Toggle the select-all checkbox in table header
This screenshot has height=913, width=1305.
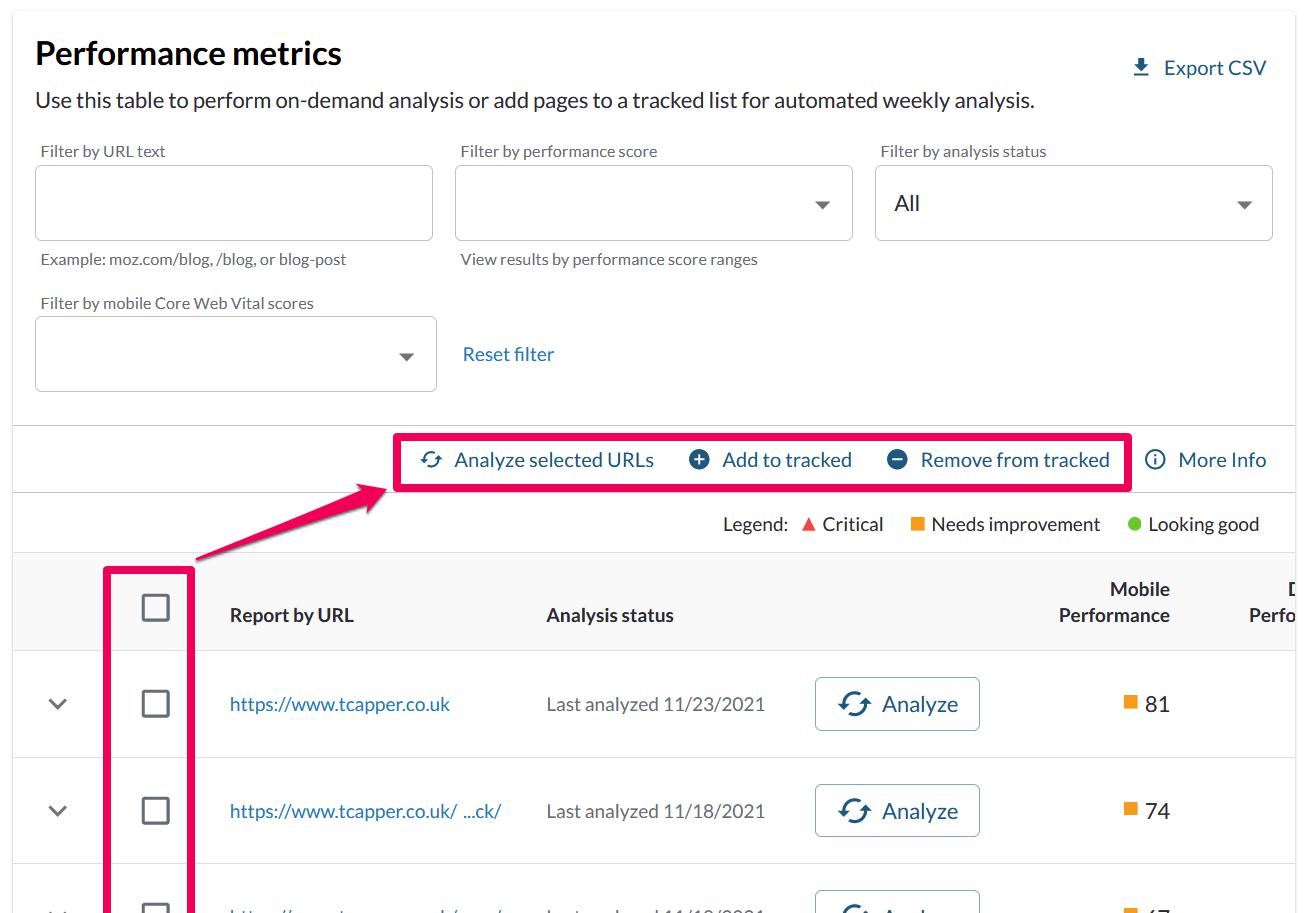pos(155,607)
